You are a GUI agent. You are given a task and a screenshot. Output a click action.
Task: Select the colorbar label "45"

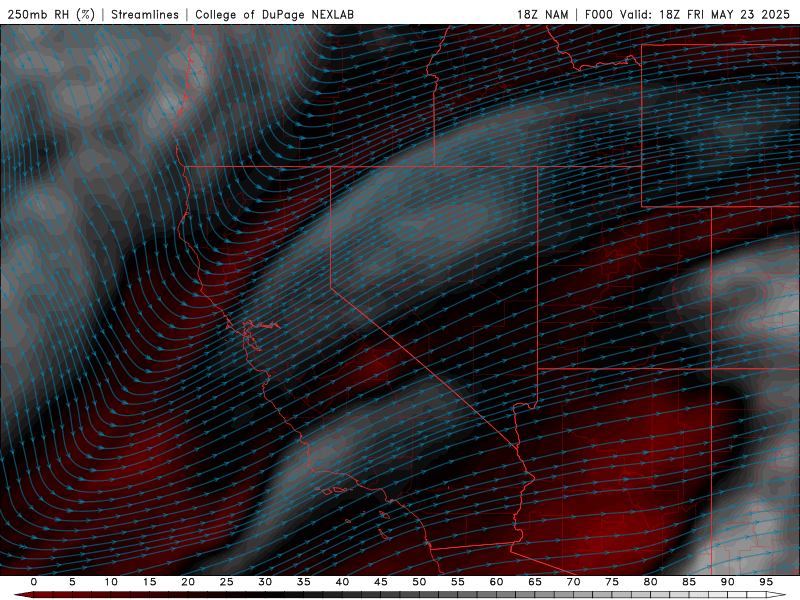380,582
